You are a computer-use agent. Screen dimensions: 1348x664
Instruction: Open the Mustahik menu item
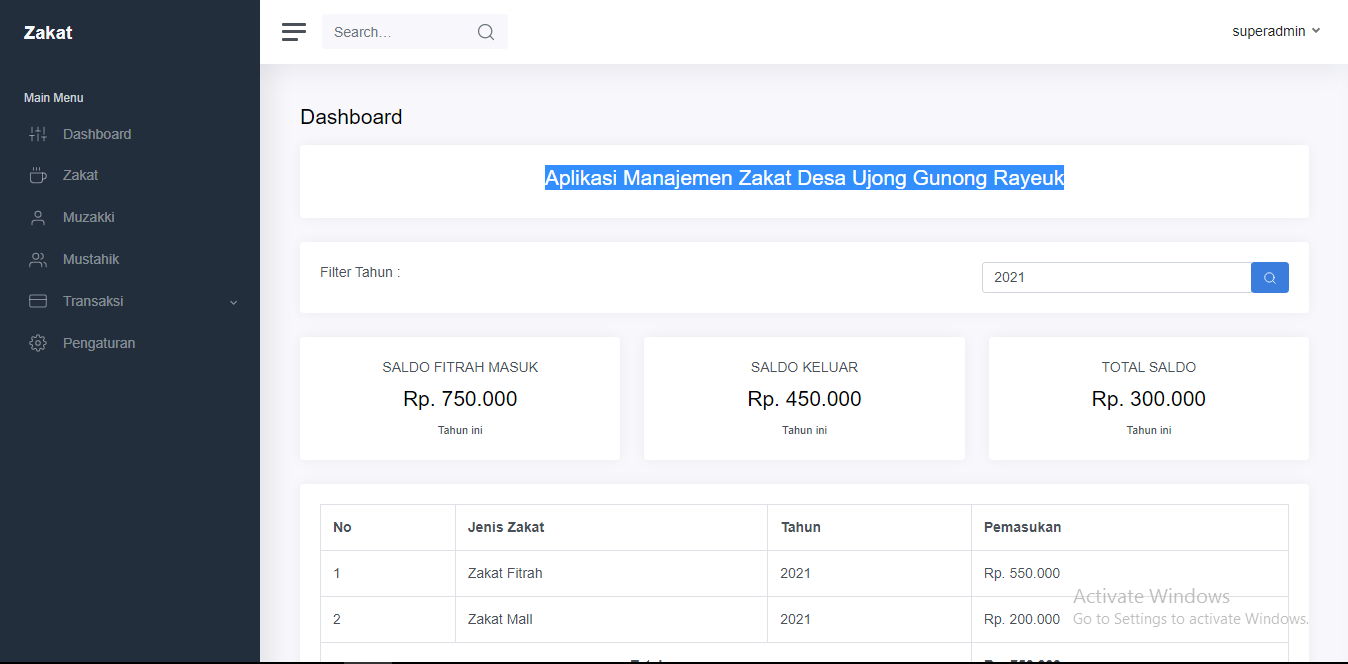[91, 259]
